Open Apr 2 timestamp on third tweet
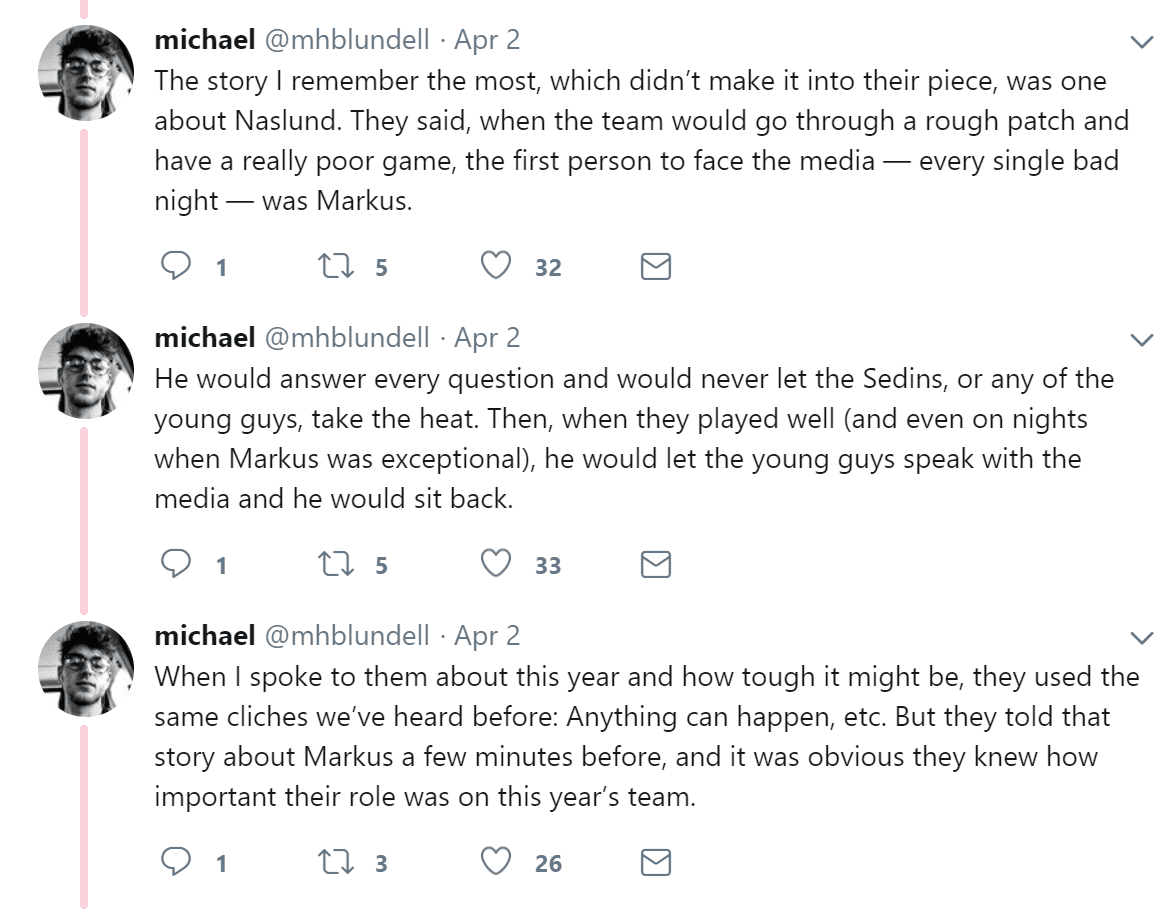This screenshot has height=912, width=1169. (x=487, y=635)
